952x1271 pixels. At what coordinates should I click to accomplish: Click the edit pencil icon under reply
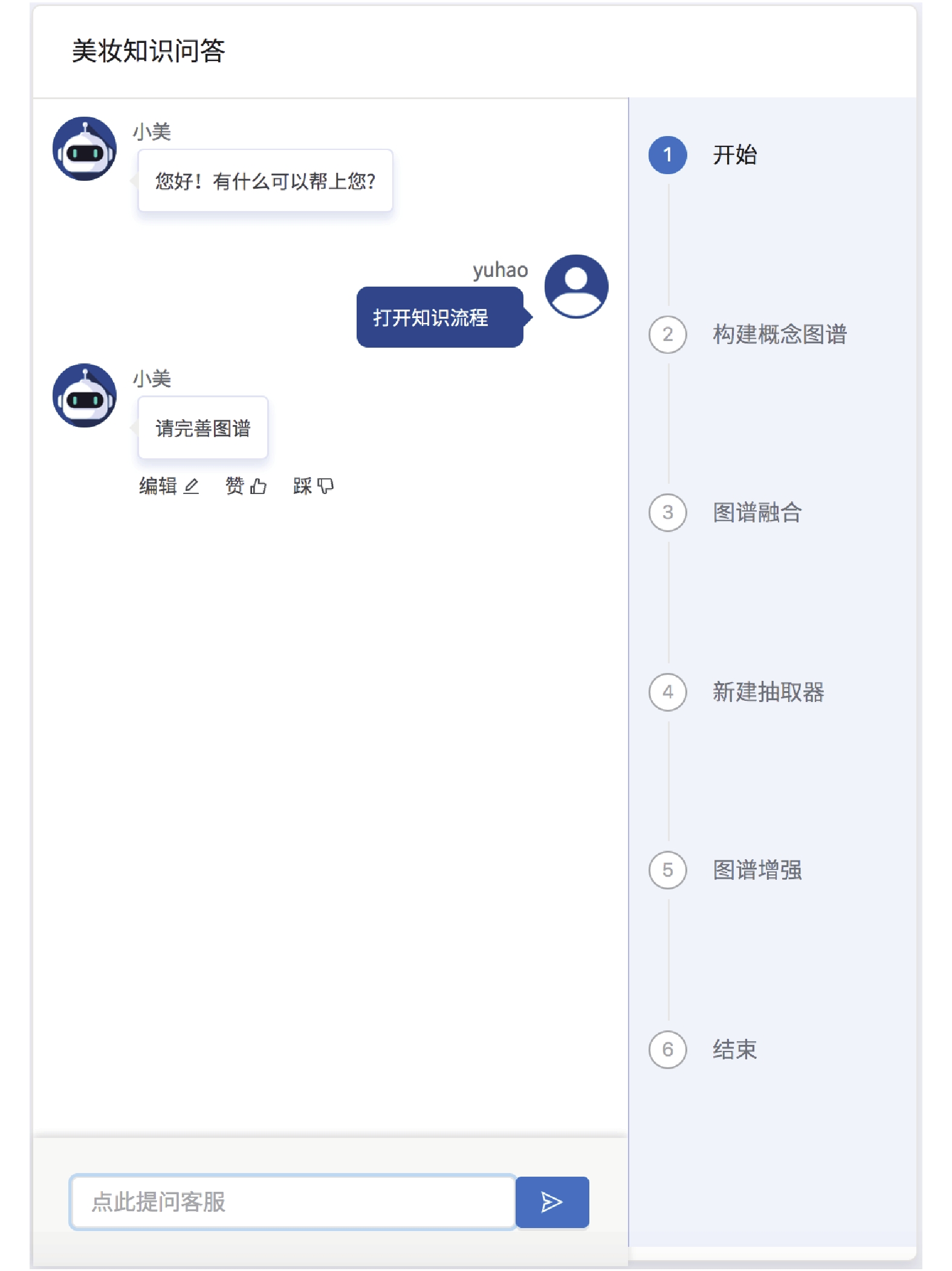pos(192,486)
